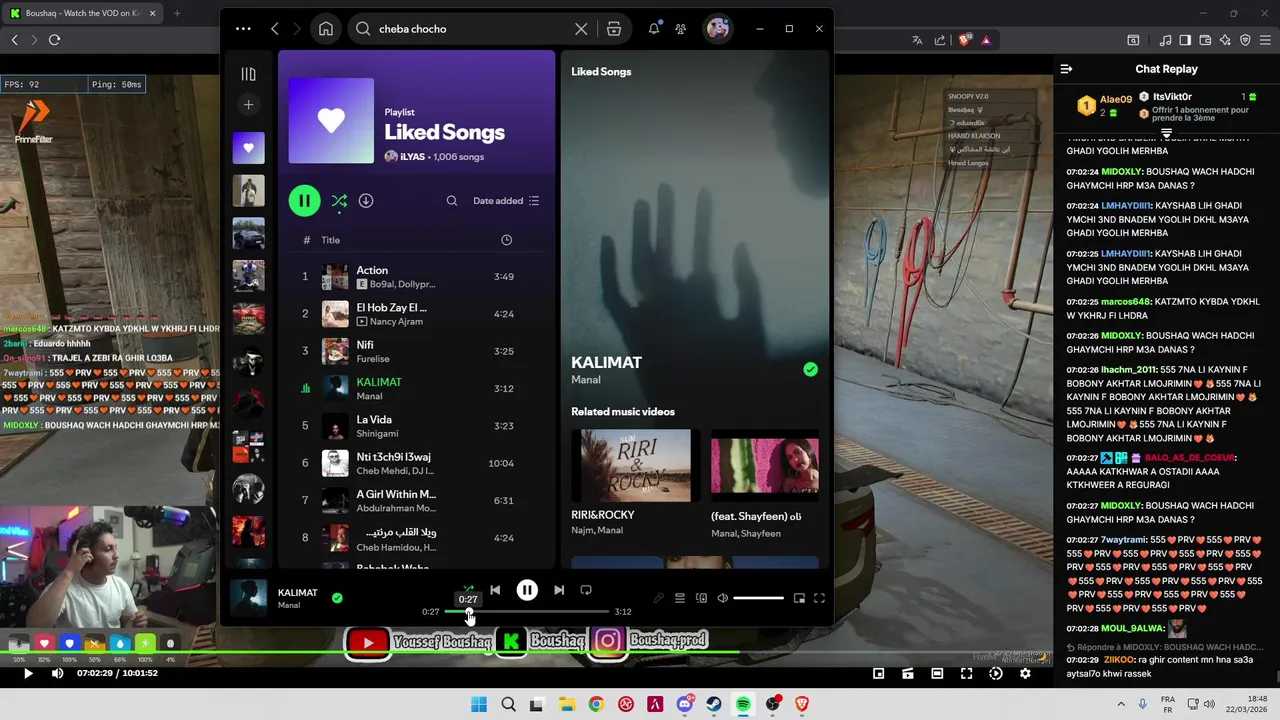Skip to next track
The image size is (1280, 720).
point(559,590)
